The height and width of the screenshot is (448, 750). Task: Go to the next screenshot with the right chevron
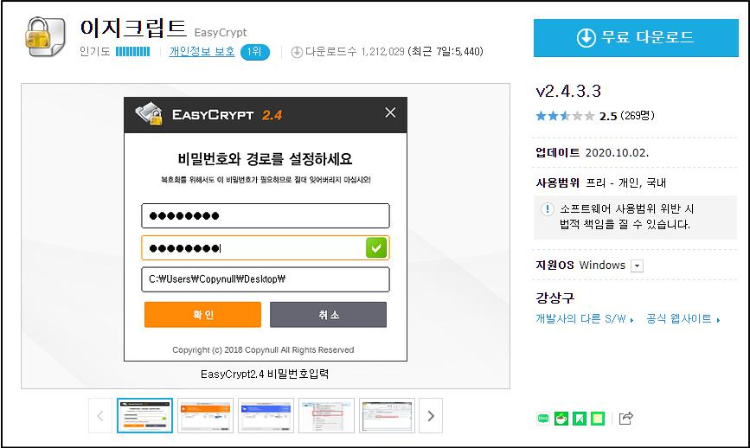[x=430, y=415]
